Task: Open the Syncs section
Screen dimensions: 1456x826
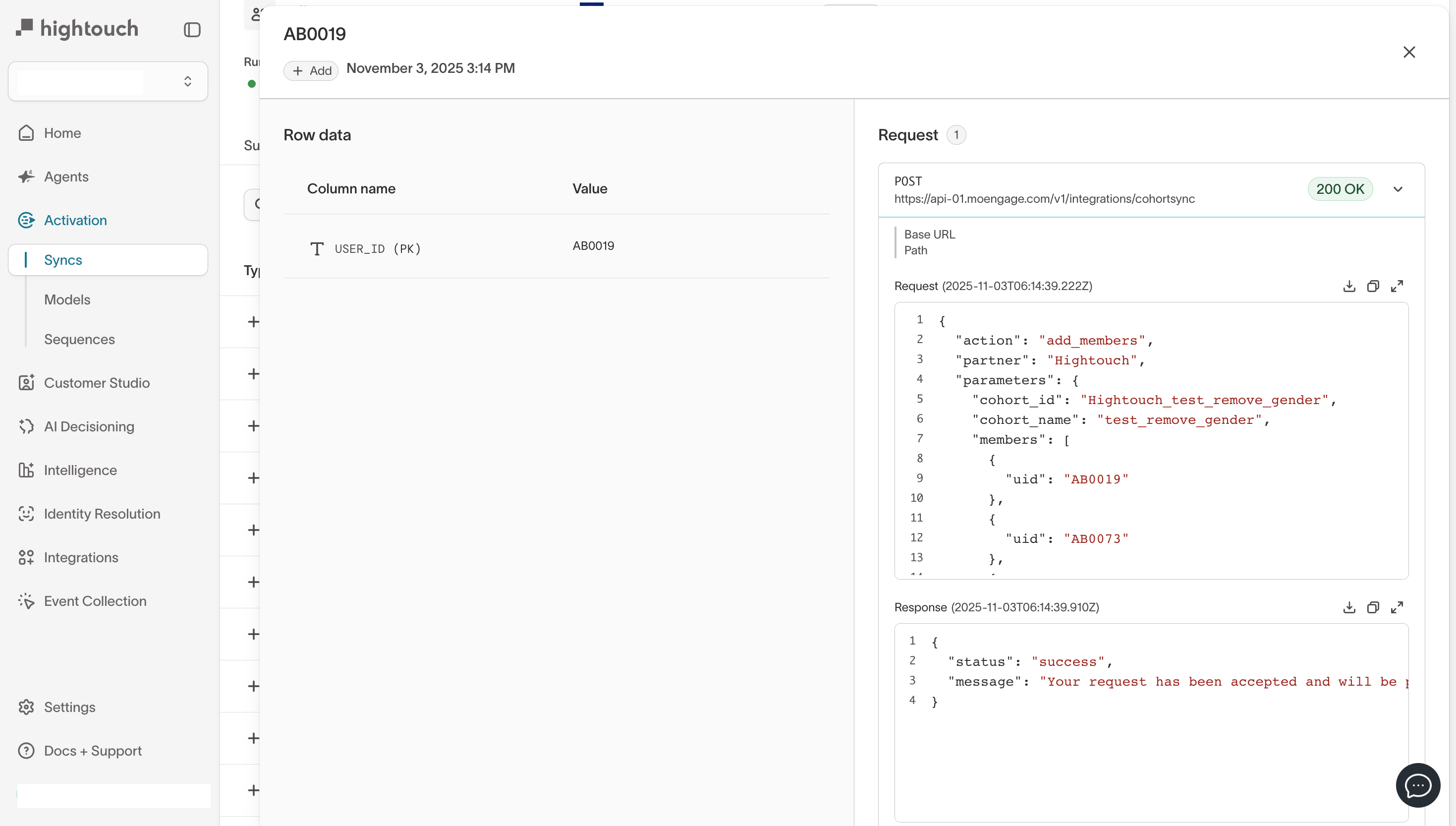Action: [x=63, y=260]
